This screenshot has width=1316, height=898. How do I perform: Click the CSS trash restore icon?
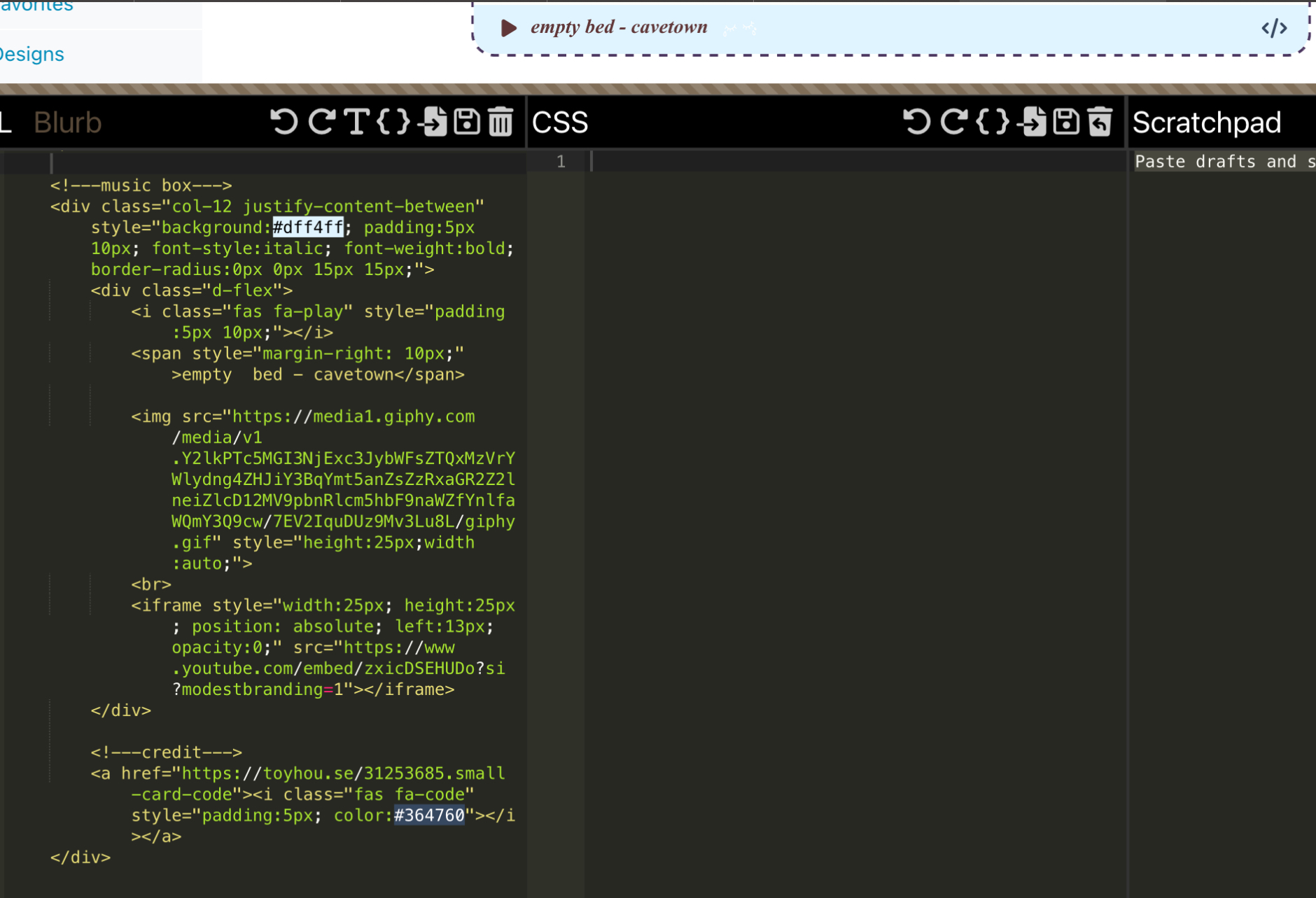[x=1100, y=122]
